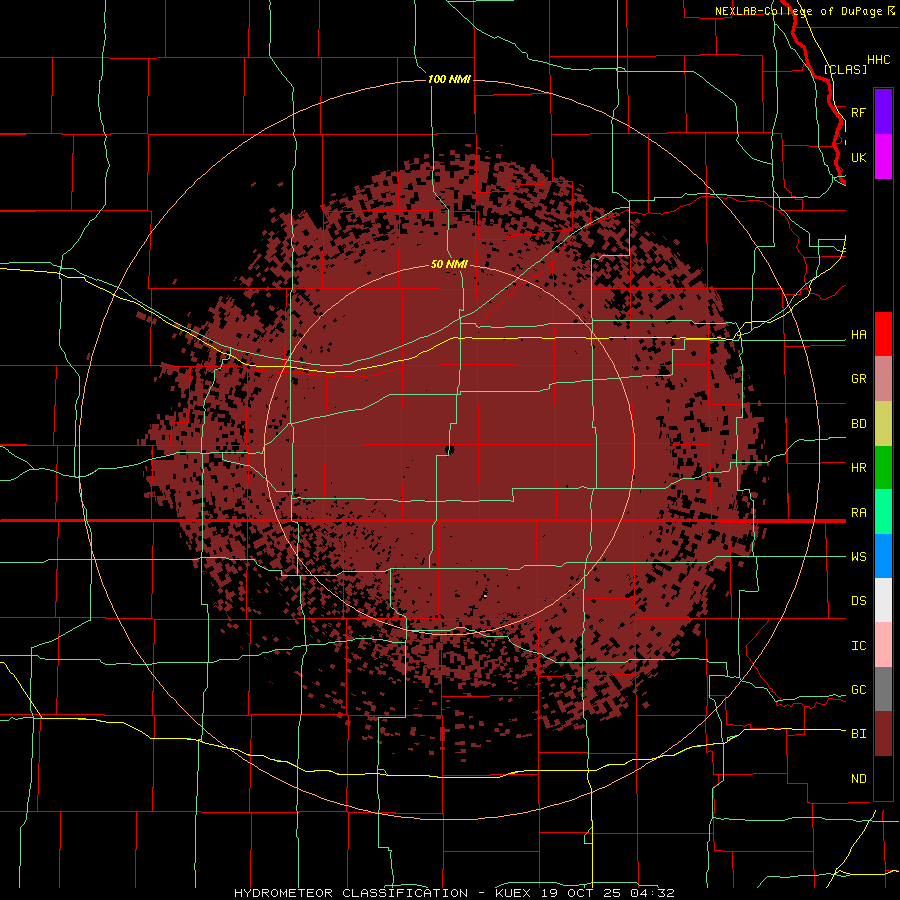The width and height of the screenshot is (900, 900).
Task: Click the "[CLAS]" legend heading
Action: coord(845,69)
